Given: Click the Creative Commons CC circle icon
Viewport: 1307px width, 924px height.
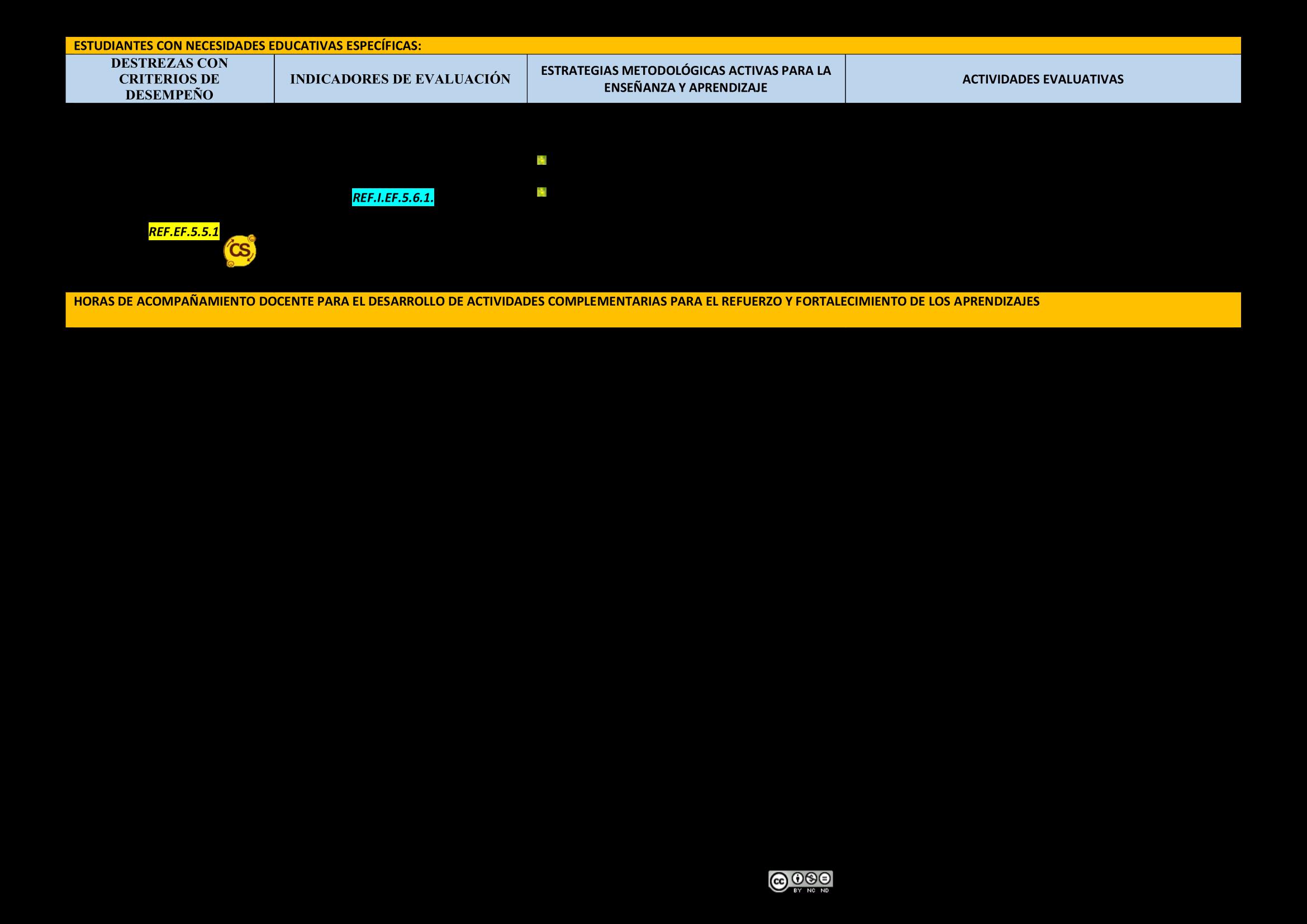Looking at the screenshot, I should tap(778, 882).
